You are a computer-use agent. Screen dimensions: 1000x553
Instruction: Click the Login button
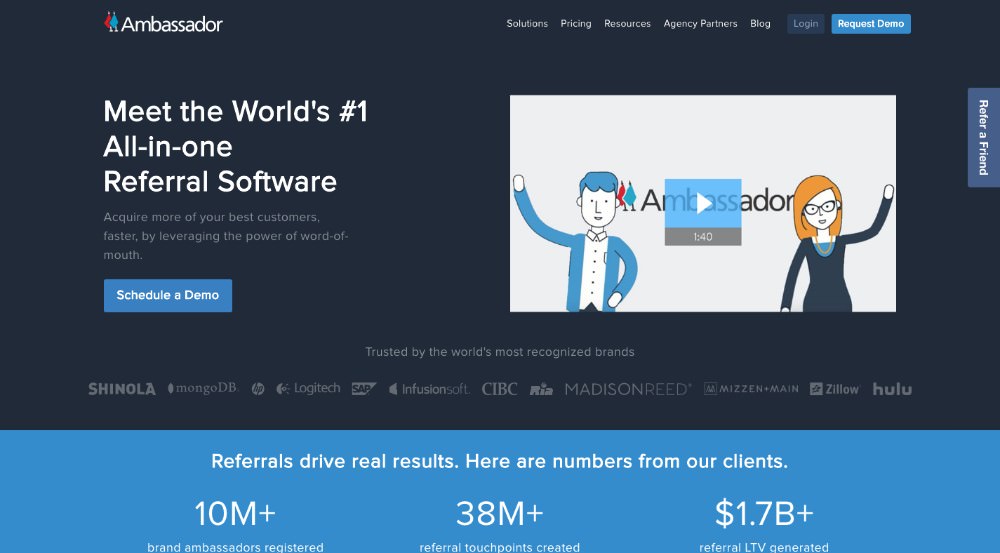805,24
